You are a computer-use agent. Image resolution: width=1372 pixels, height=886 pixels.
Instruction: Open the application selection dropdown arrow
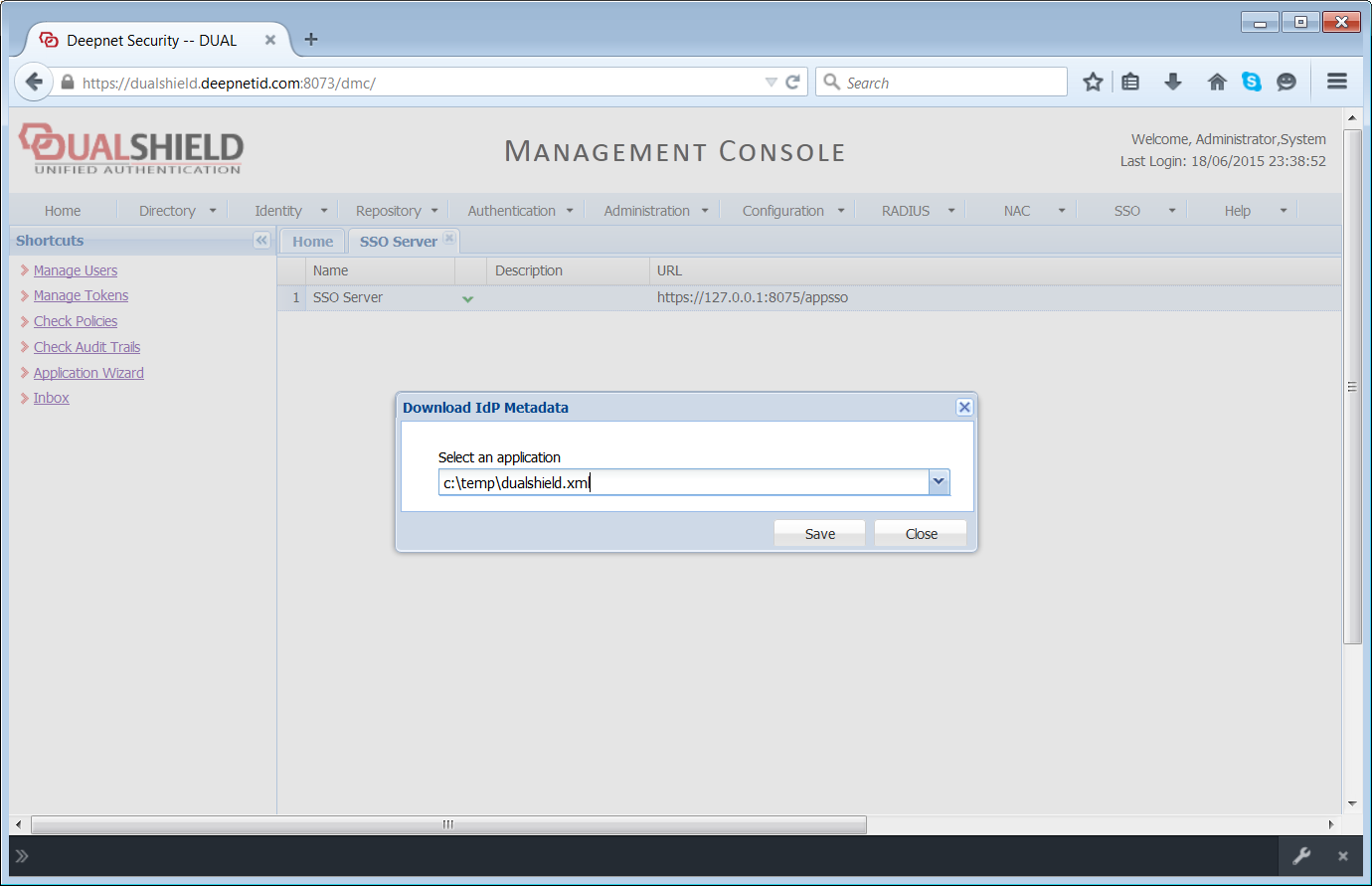pyautogui.click(x=939, y=482)
